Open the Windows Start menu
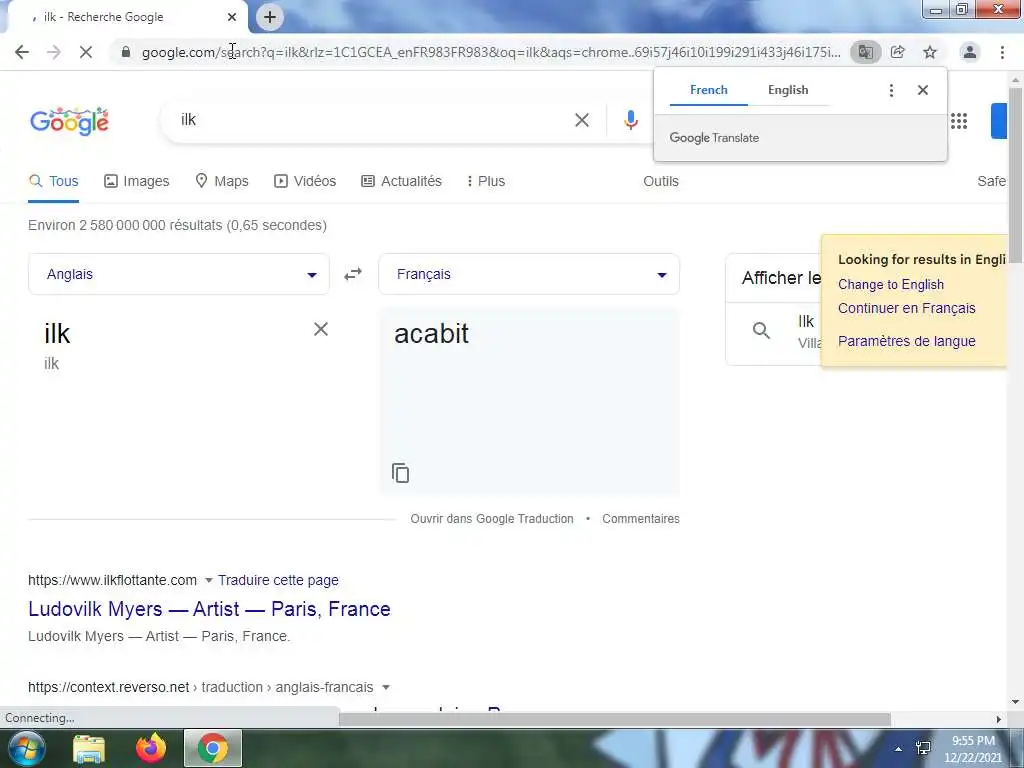The height and width of the screenshot is (768, 1024). pyautogui.click(x=25, y=748)
